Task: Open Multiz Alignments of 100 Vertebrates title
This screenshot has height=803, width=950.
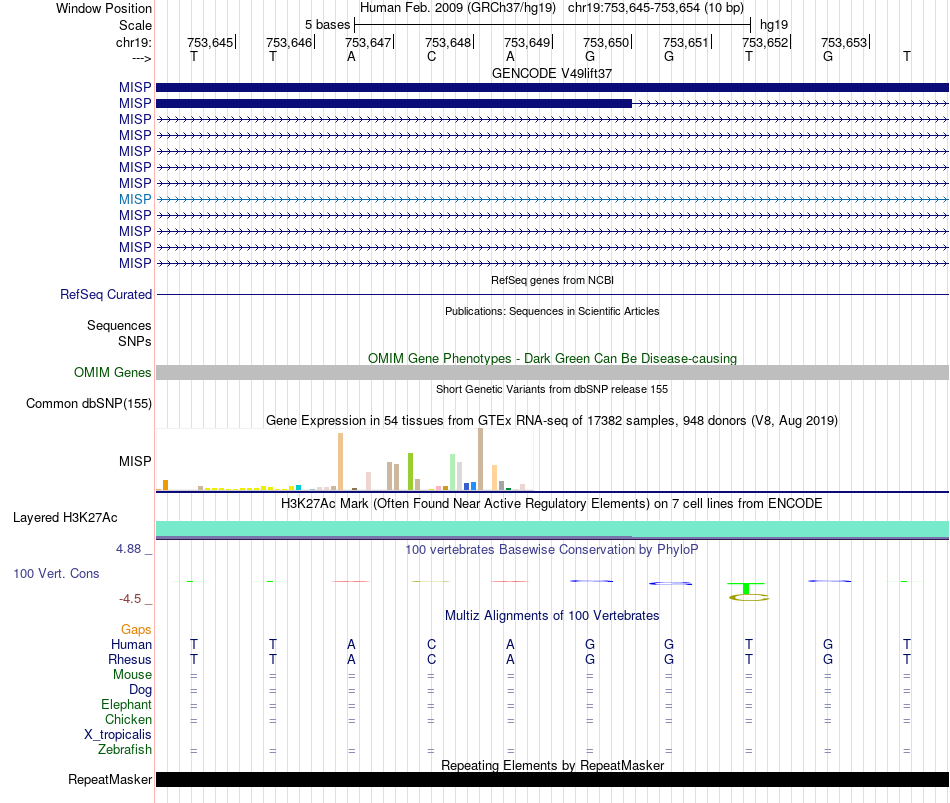Action: 552,616
